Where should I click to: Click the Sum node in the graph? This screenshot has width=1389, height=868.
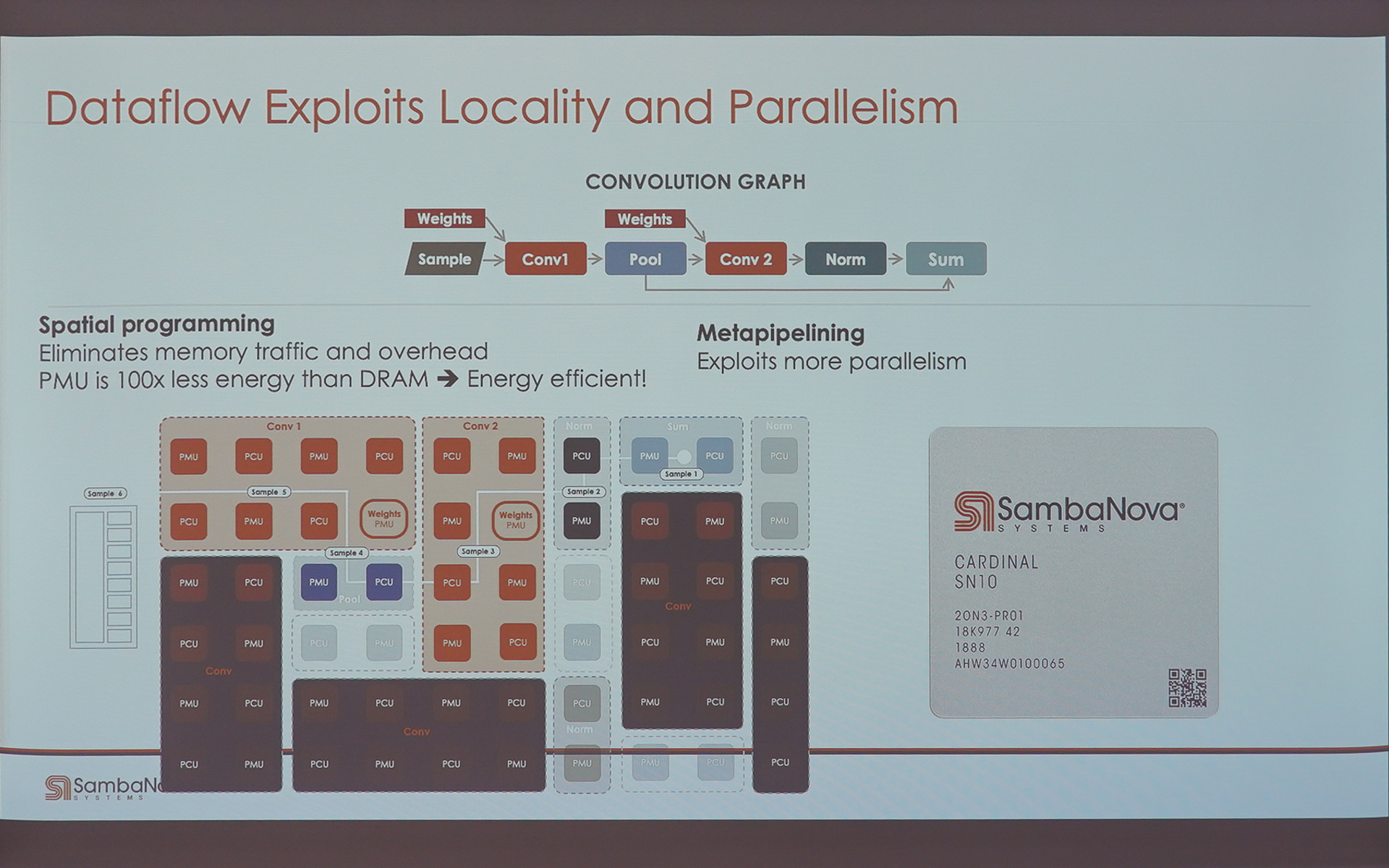(946, 259)
